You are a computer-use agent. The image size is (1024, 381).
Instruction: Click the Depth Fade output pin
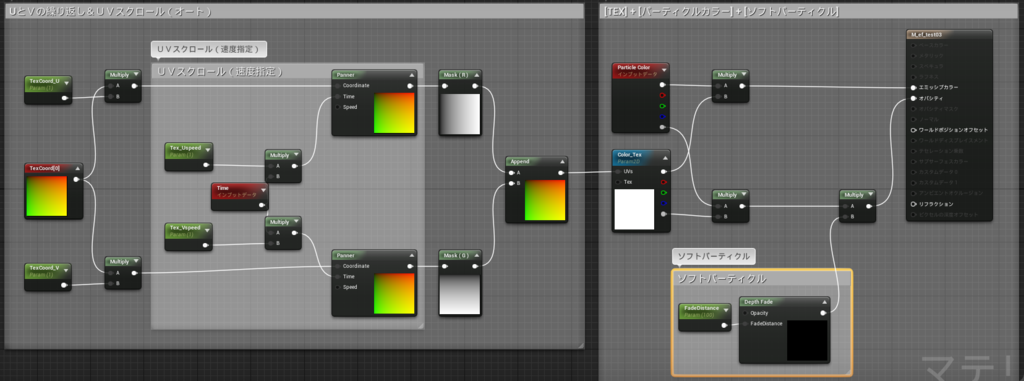pos(824,313)
